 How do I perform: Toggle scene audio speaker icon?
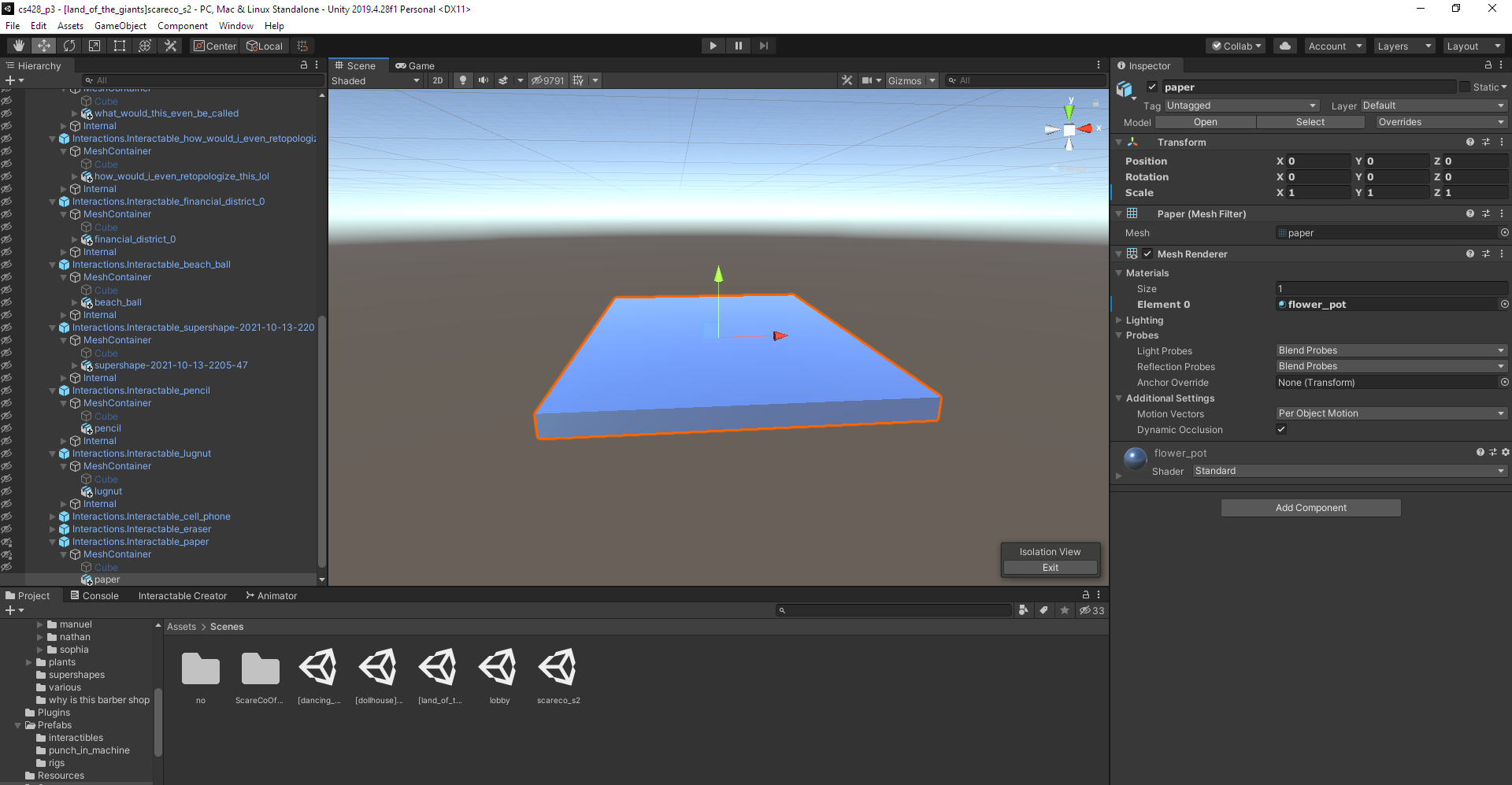[x=483, y=80]
